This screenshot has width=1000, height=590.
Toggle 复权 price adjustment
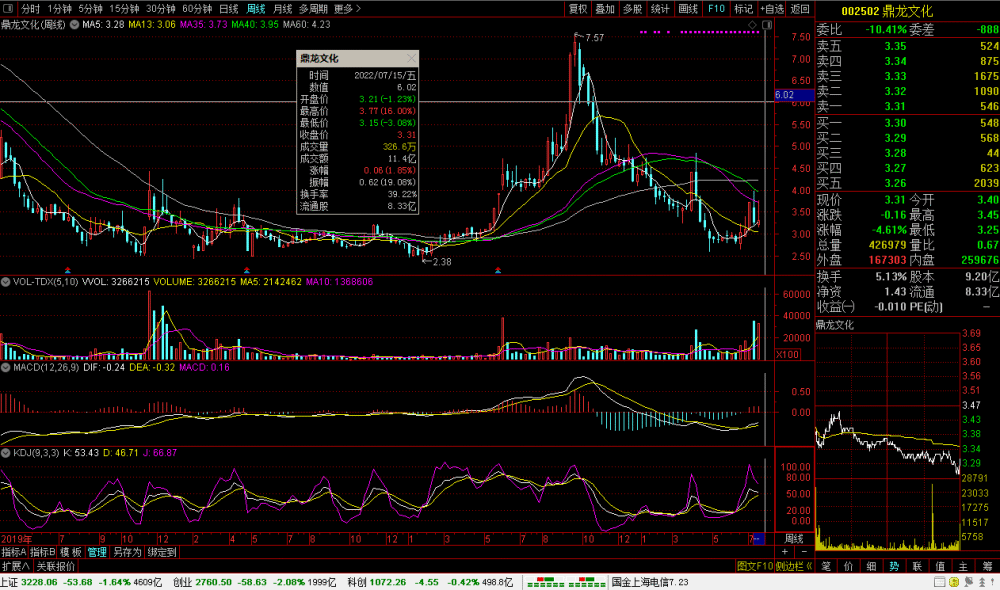click(x=578, y=8)
